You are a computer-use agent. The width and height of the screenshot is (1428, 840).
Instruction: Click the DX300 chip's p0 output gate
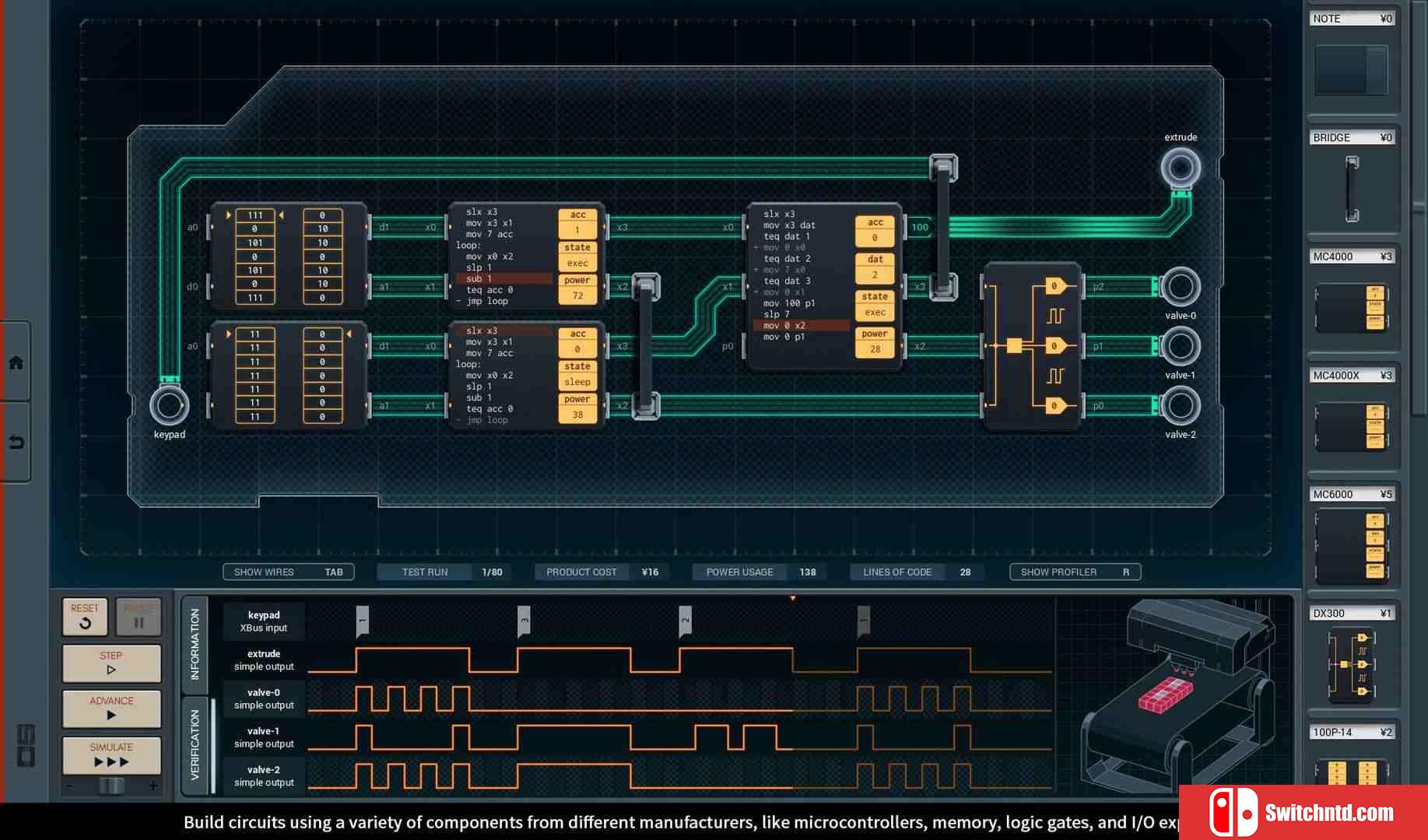[x=1056, y=405]
